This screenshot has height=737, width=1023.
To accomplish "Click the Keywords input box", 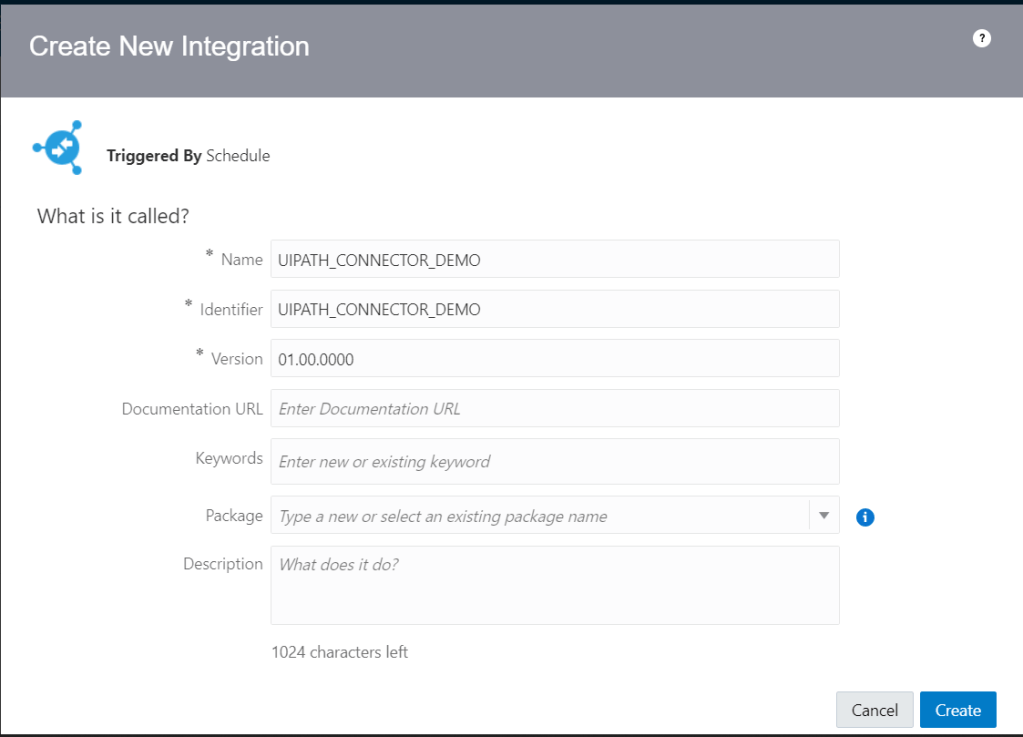I will [x=554, y=461].
